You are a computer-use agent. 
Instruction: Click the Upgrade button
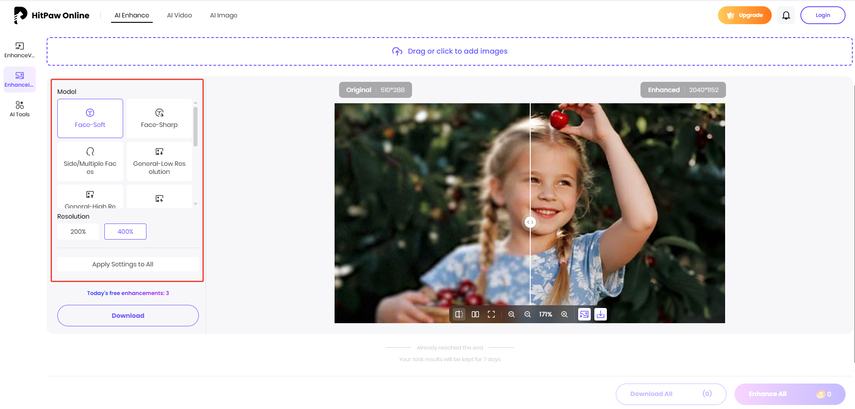point(744,15)
